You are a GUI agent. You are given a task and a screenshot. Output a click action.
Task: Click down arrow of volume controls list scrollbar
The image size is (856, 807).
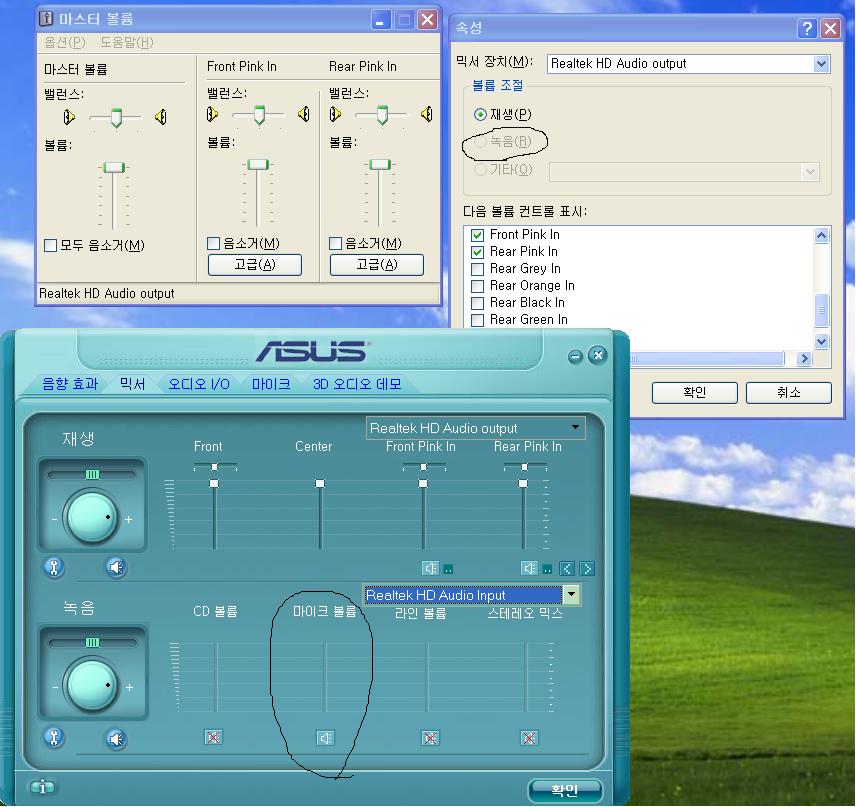pos(821,341)
